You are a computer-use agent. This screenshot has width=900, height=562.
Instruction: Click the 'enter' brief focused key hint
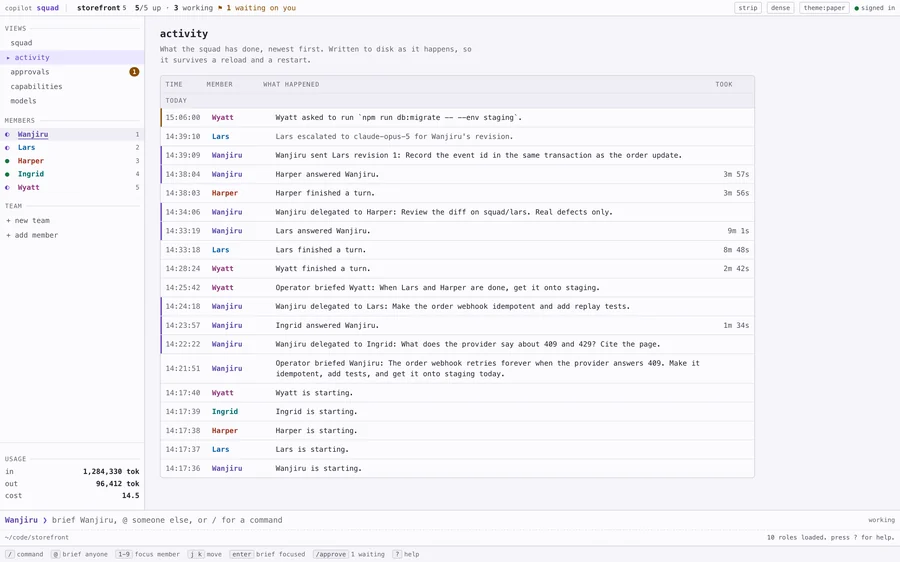242,554
